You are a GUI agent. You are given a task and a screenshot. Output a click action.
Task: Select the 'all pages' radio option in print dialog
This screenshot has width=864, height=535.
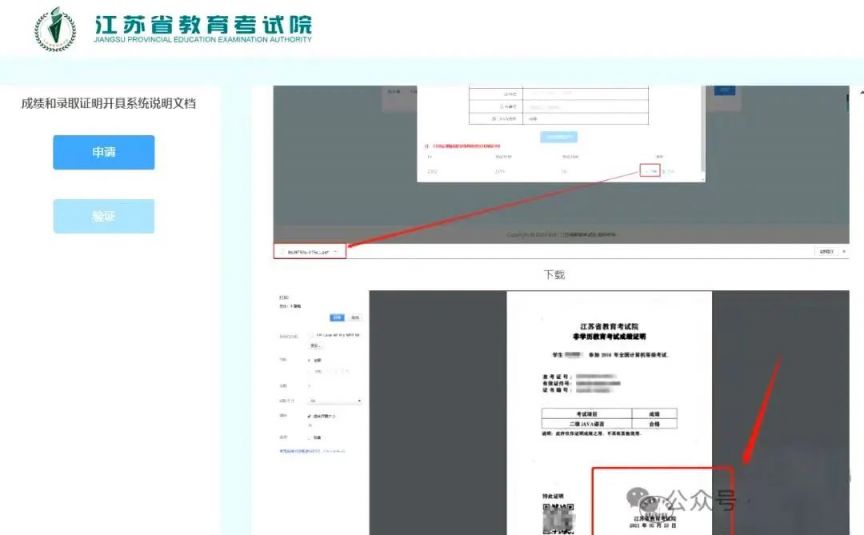(x=310, y=360)
